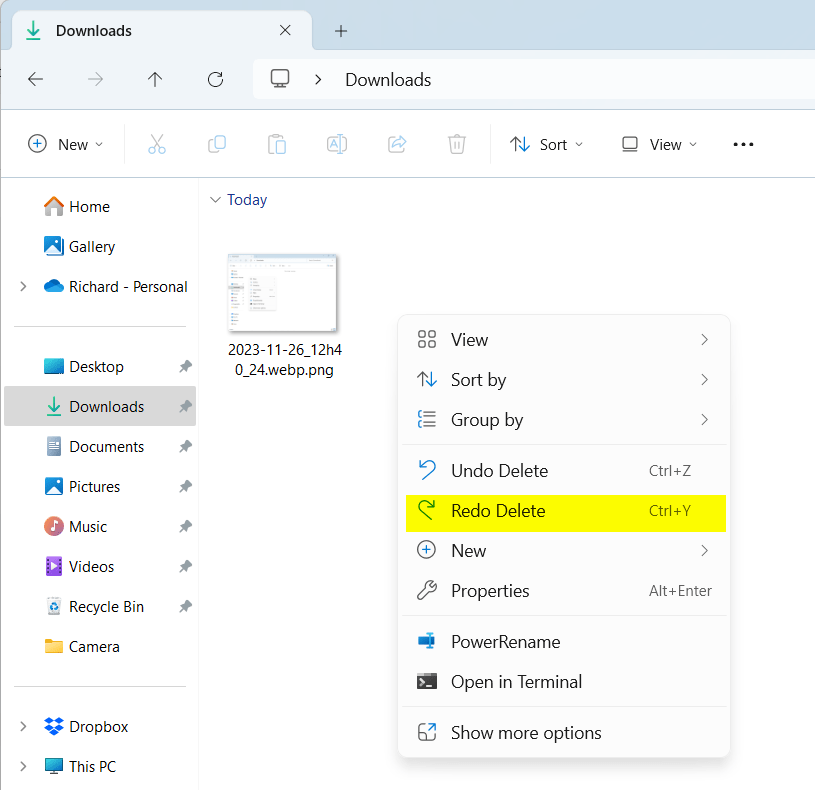This screenshot has height=790, width=815.
Task: Navigate to the Pictures folder in sidebar
Action: coord(95,486)
